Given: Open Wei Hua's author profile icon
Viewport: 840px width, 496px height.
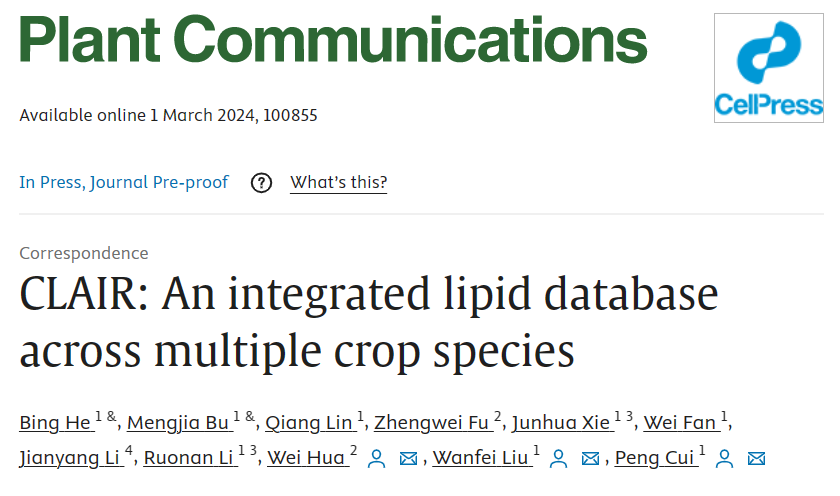Looking at the screenshot, I should pyautogui.click(x=376, y=459).
